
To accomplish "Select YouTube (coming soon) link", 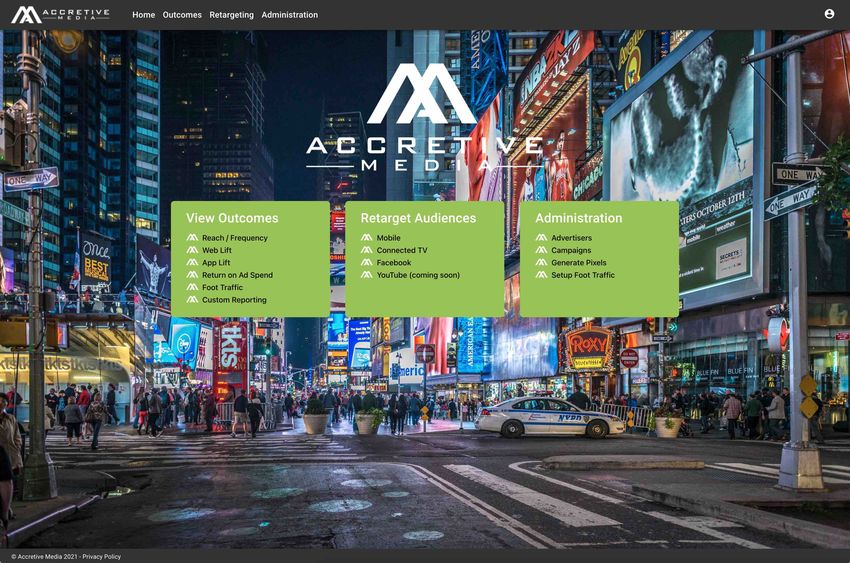I will pyautogui.click(x=418, y=275).
